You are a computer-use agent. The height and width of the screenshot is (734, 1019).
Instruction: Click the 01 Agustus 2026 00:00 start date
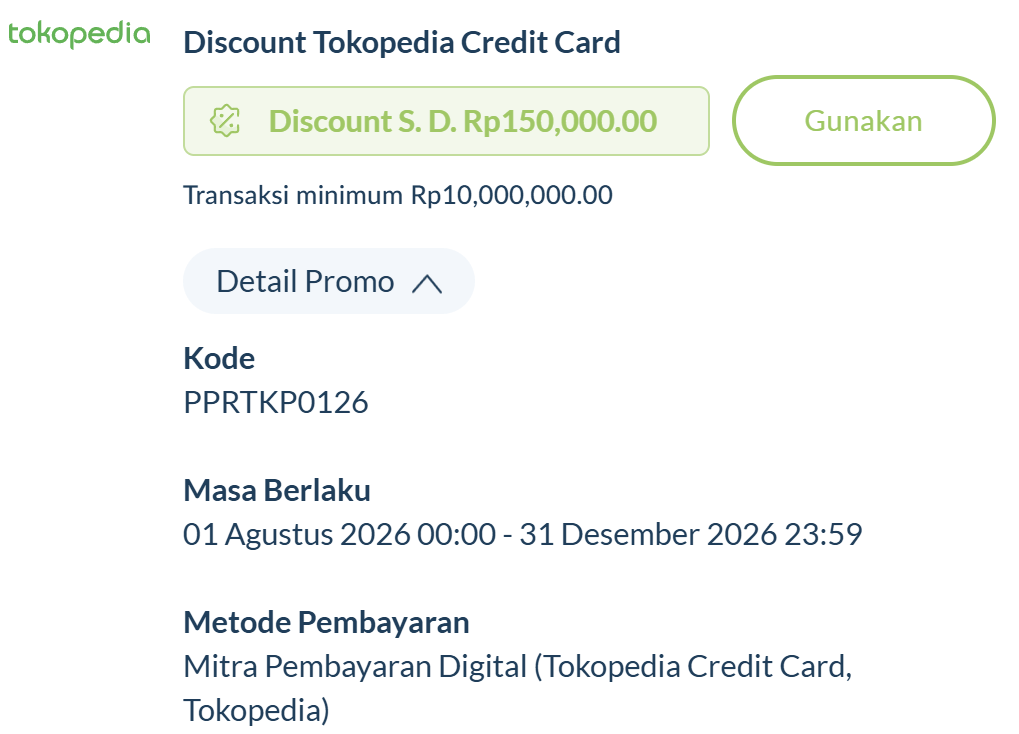click(340, 534)
